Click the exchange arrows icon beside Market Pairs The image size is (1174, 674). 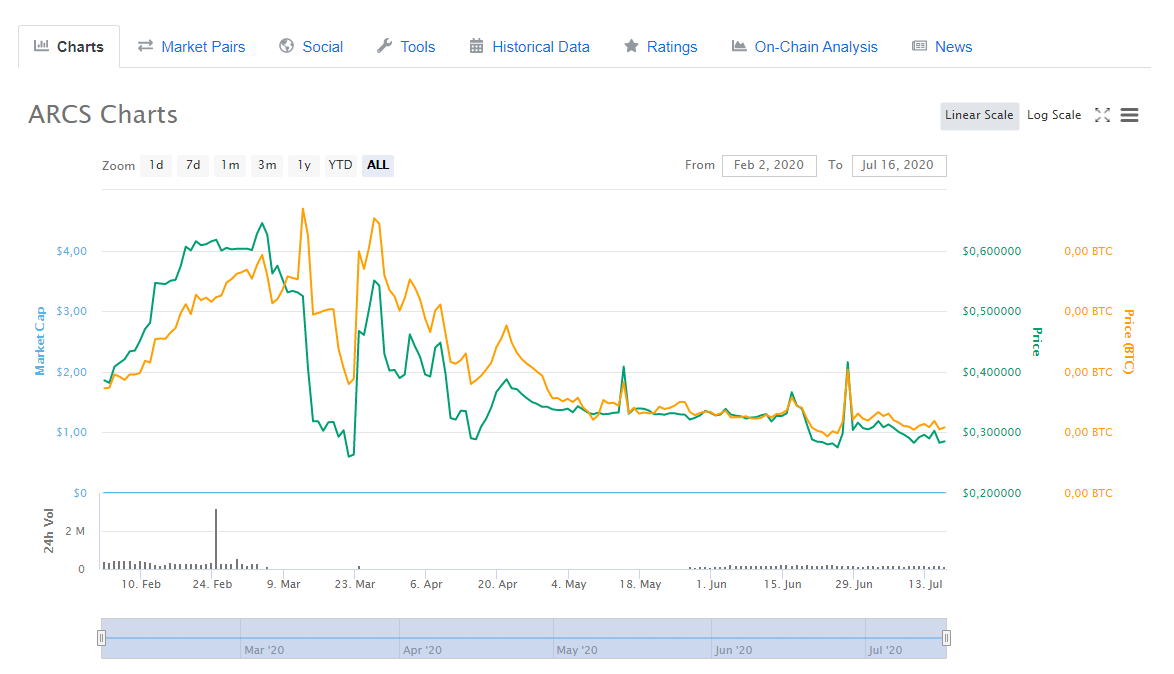pos(145,46)
